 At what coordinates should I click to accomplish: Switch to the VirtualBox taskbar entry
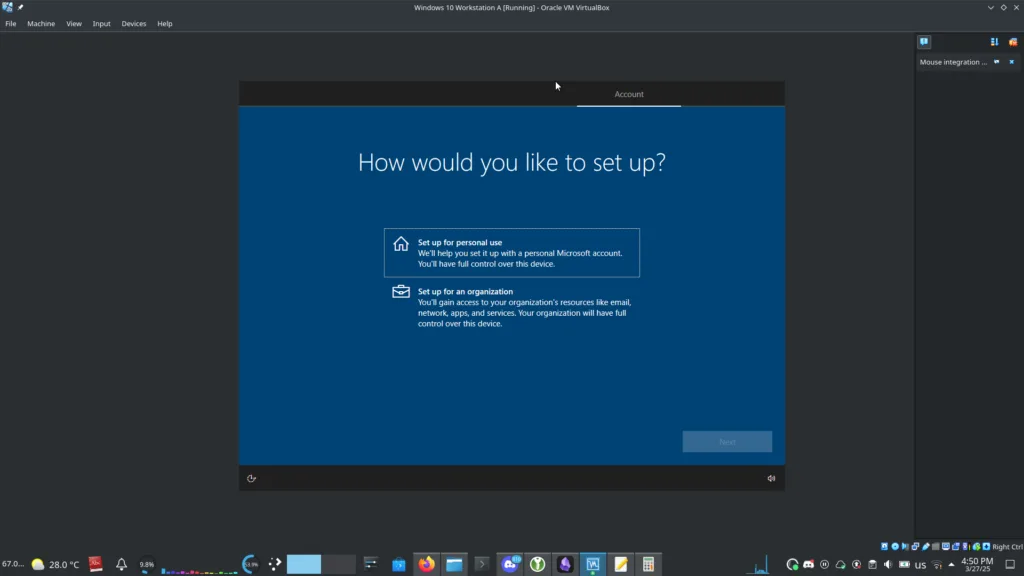(x=593, y=564)
